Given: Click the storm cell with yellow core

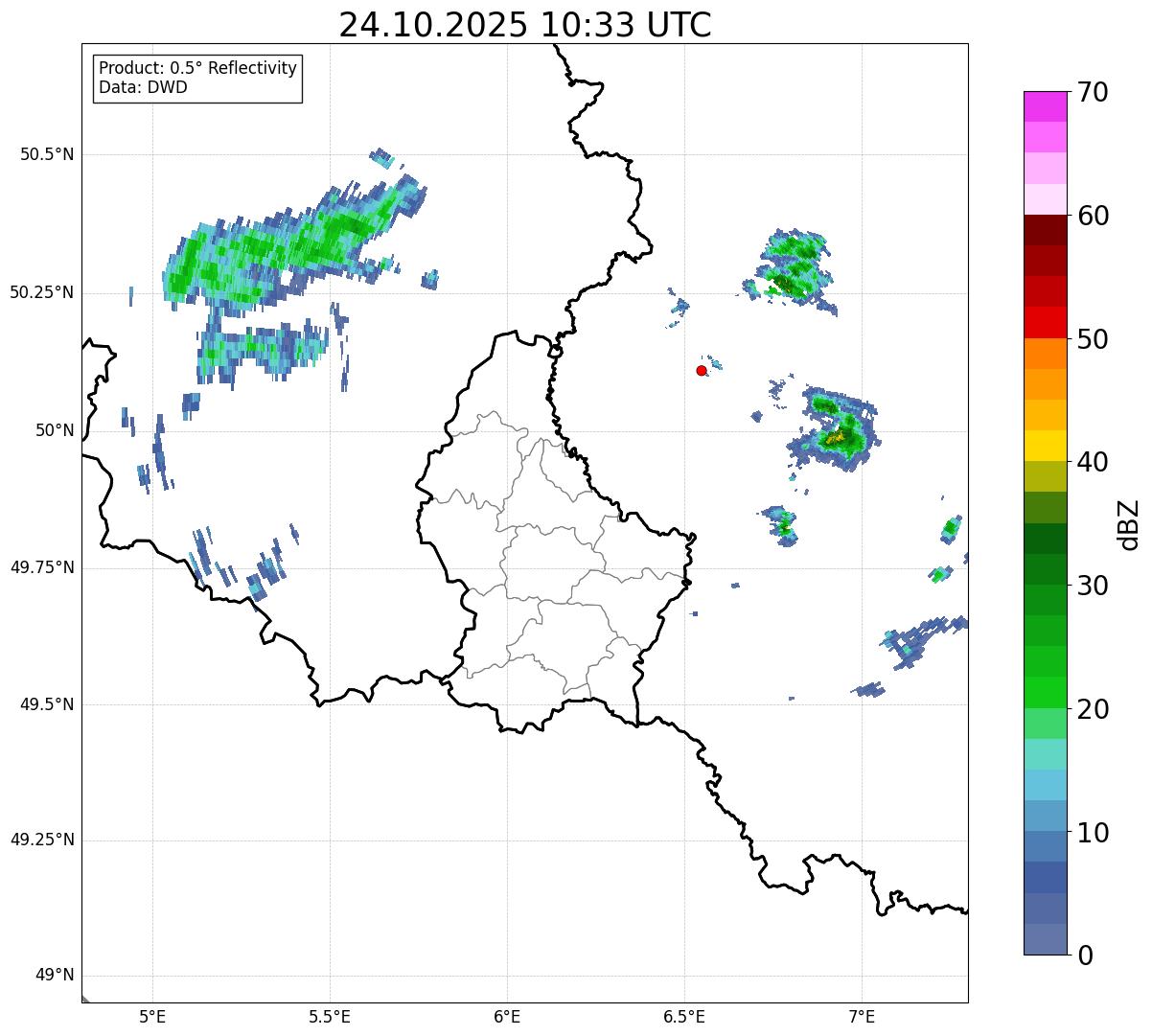Looking at the screenshot, I should tap(836, 427).
